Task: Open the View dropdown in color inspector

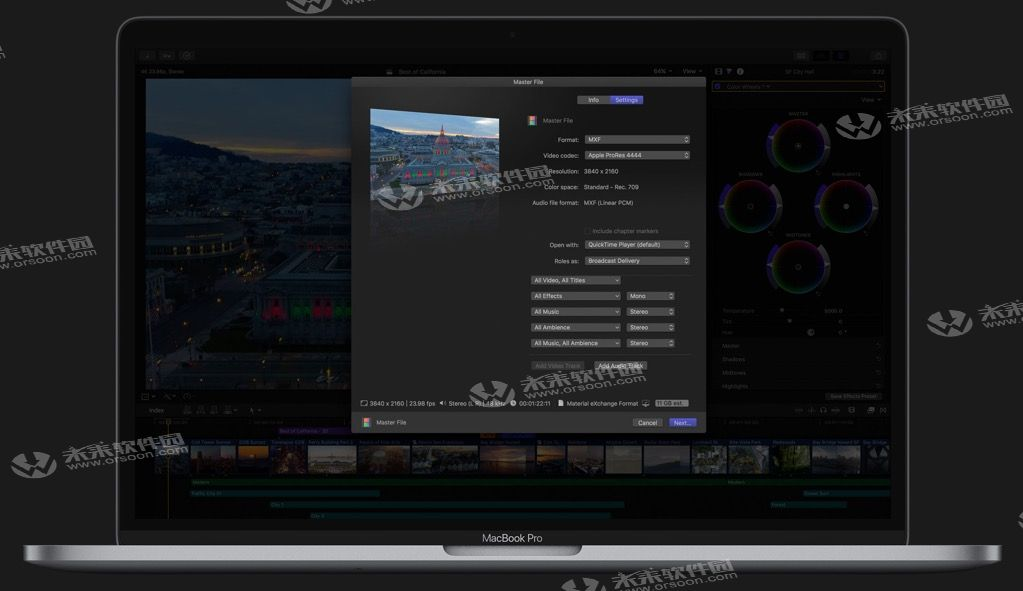Action: coord(869,100)
